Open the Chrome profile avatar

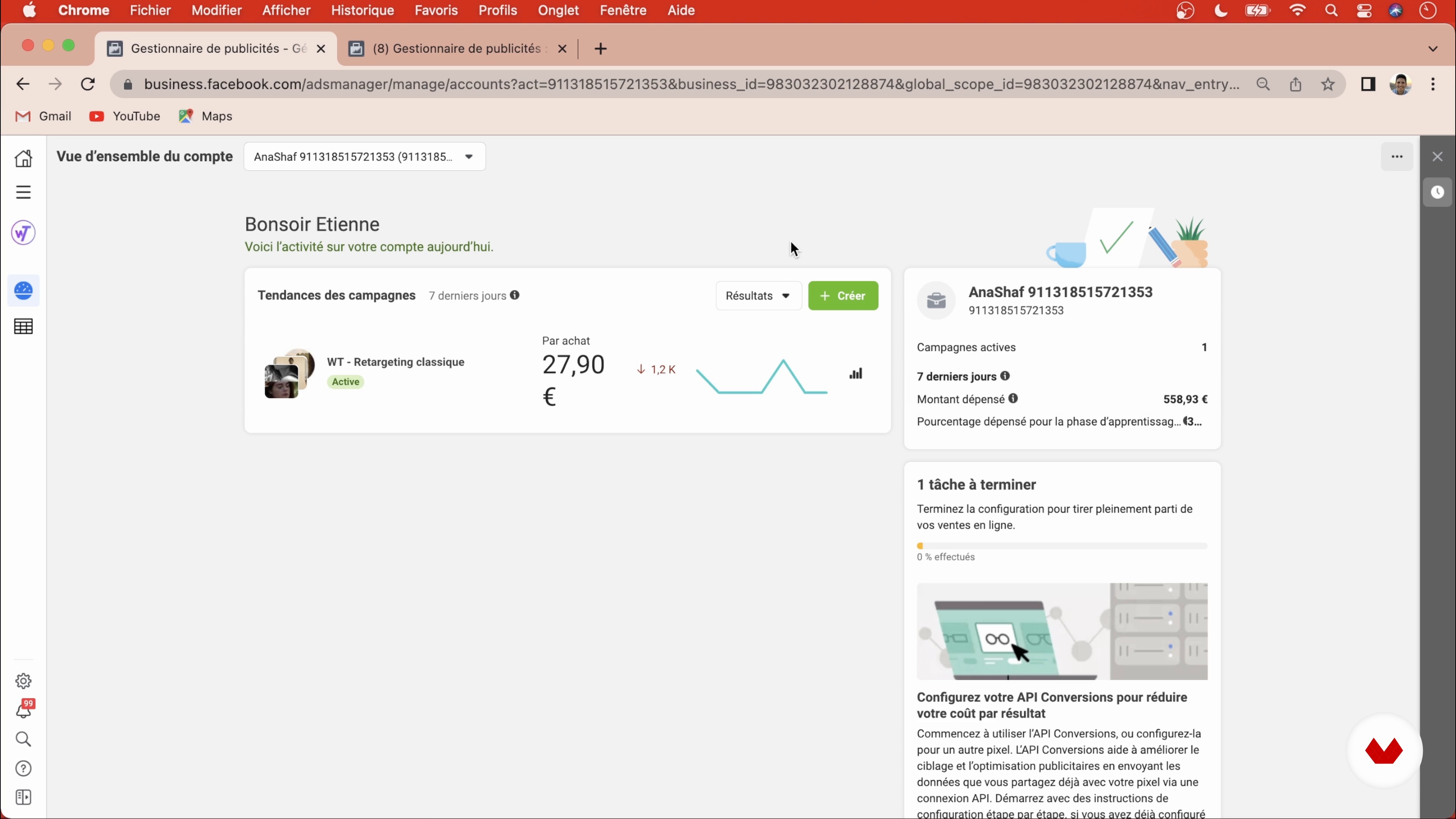point(1401,84)
